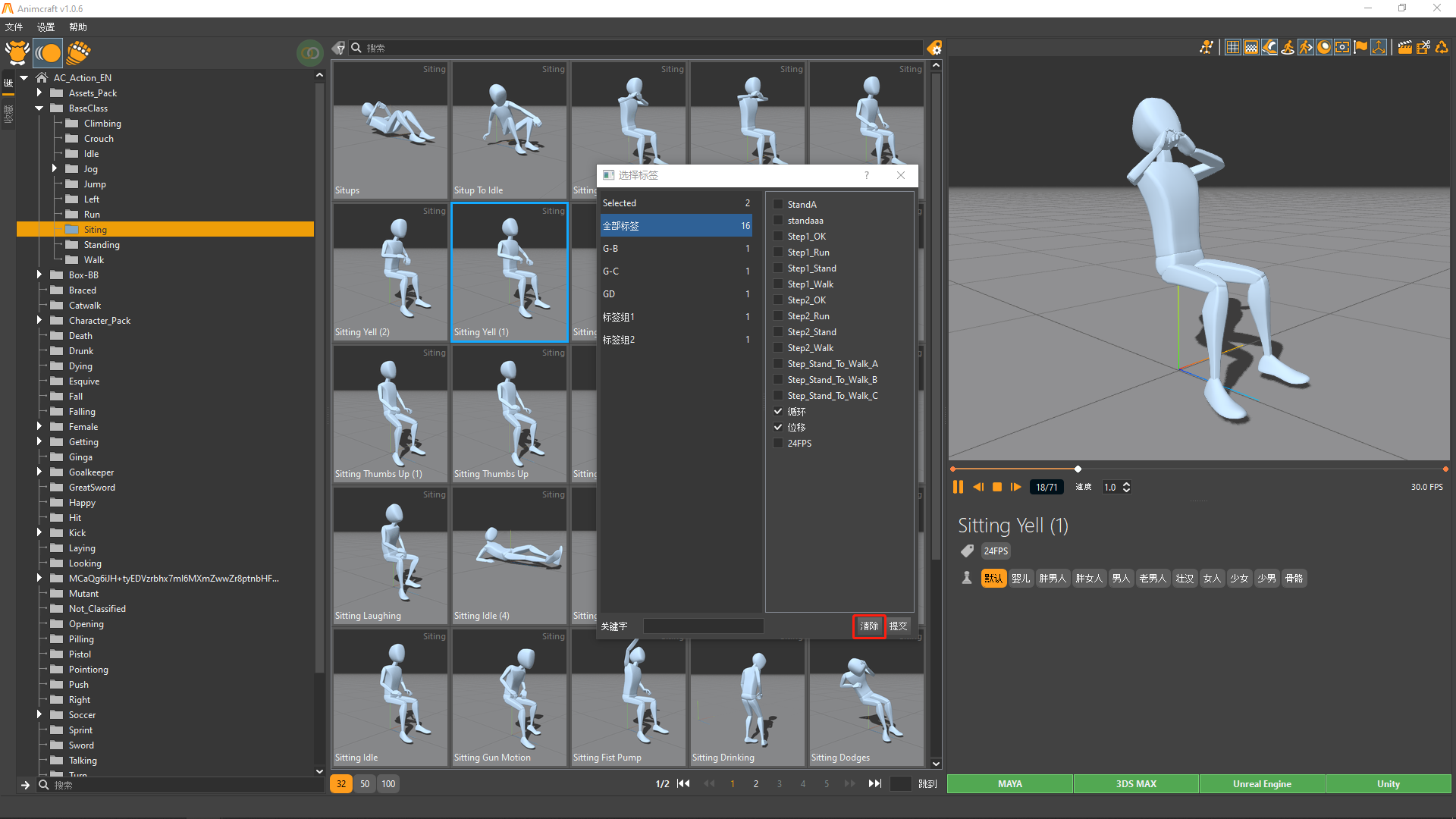Click the Unreal Engine export button
Viewport: 1456px width, 819px height.
tap(1262, 784)
